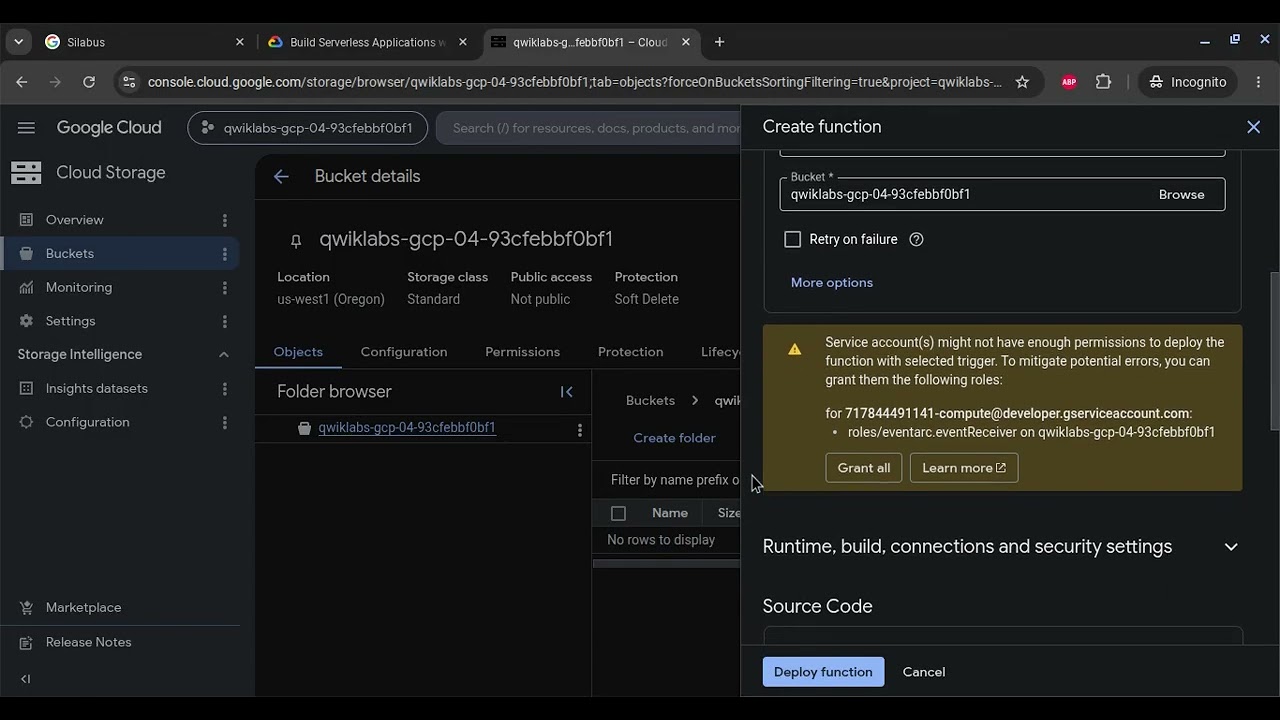1280x720 pixels.
Task: Switch to the Silabus browser tab
Action: click(x=144, y=42)
